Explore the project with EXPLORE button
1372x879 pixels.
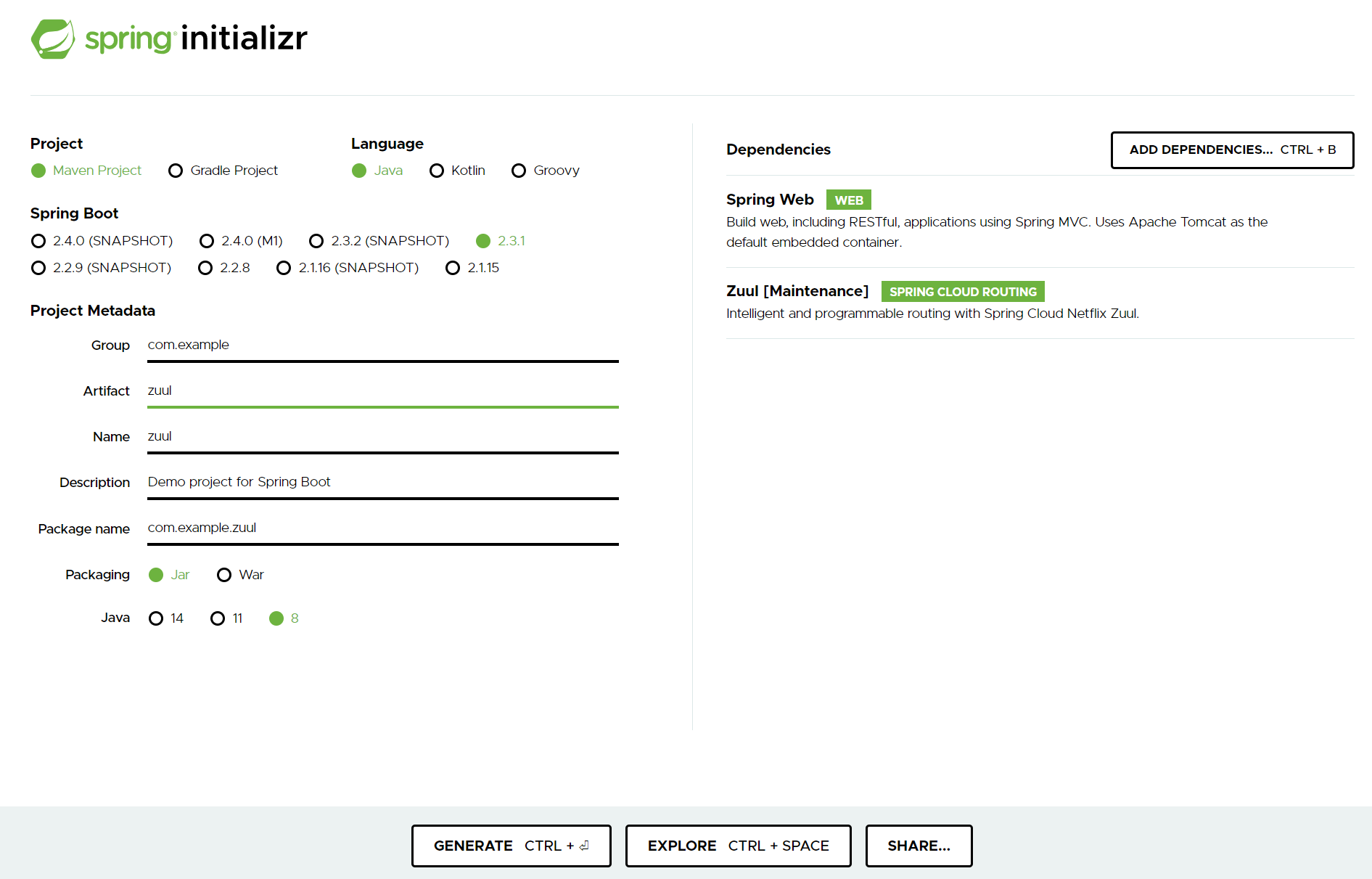click(x=738, y=846)
